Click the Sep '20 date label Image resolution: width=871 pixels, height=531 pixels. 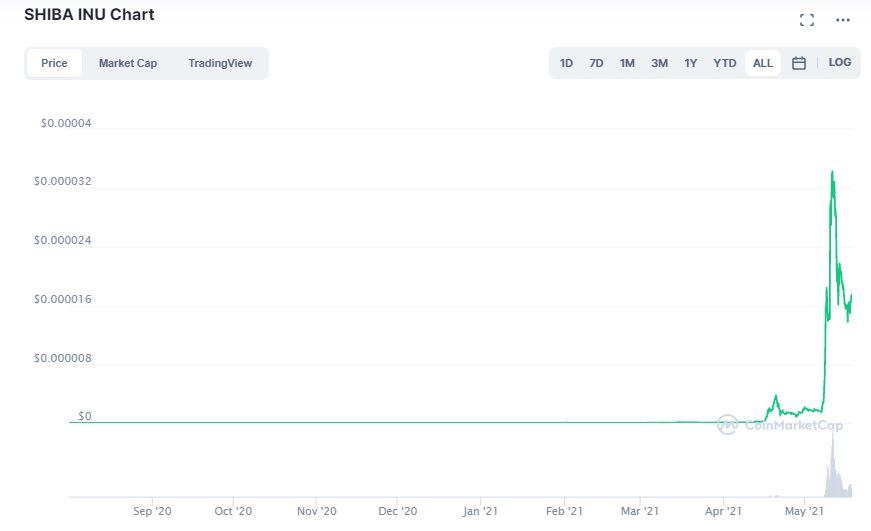pos(152,511)
